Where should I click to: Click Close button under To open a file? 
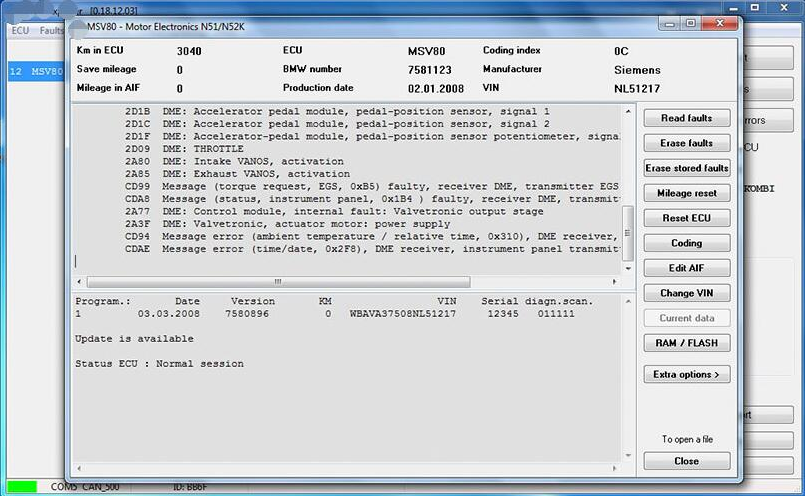coord(686,461)
